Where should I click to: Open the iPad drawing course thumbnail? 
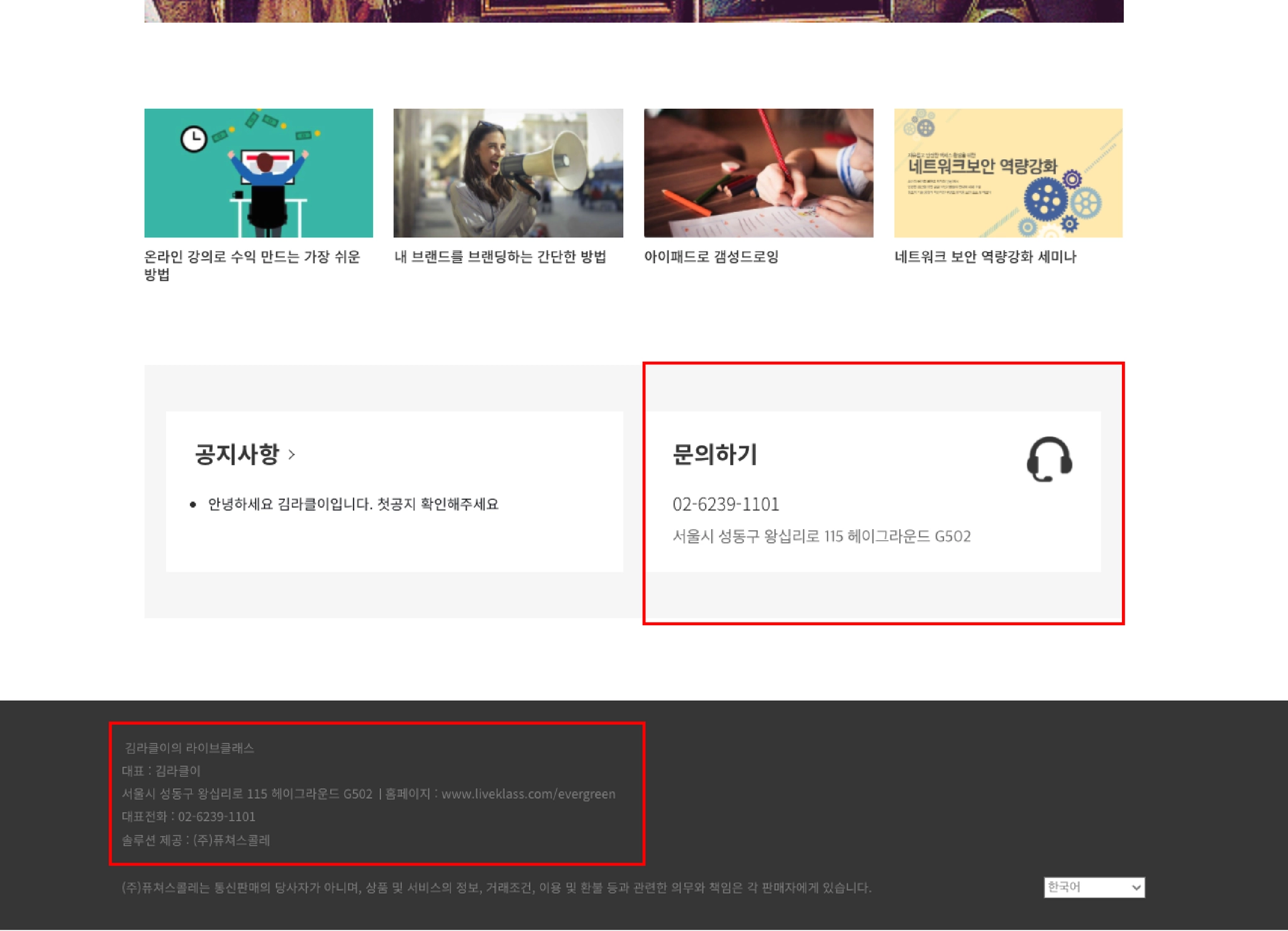click(758, 173)
